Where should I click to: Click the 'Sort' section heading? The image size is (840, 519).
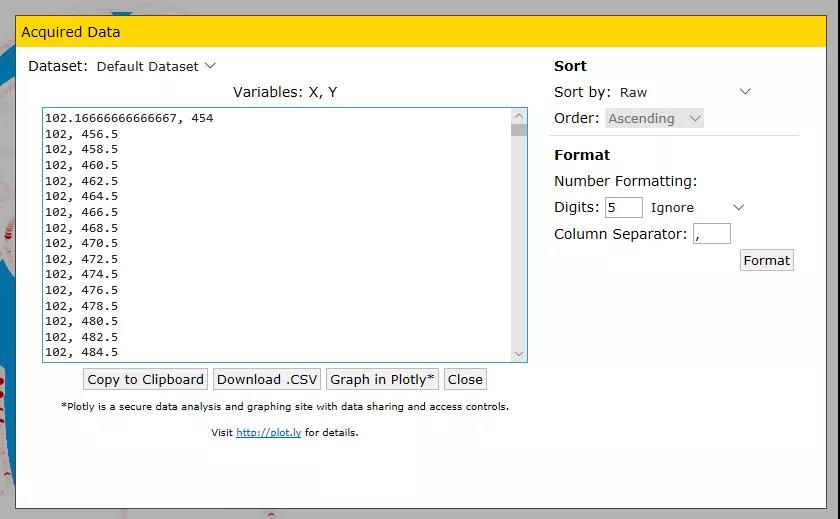[x=570, y=66]
